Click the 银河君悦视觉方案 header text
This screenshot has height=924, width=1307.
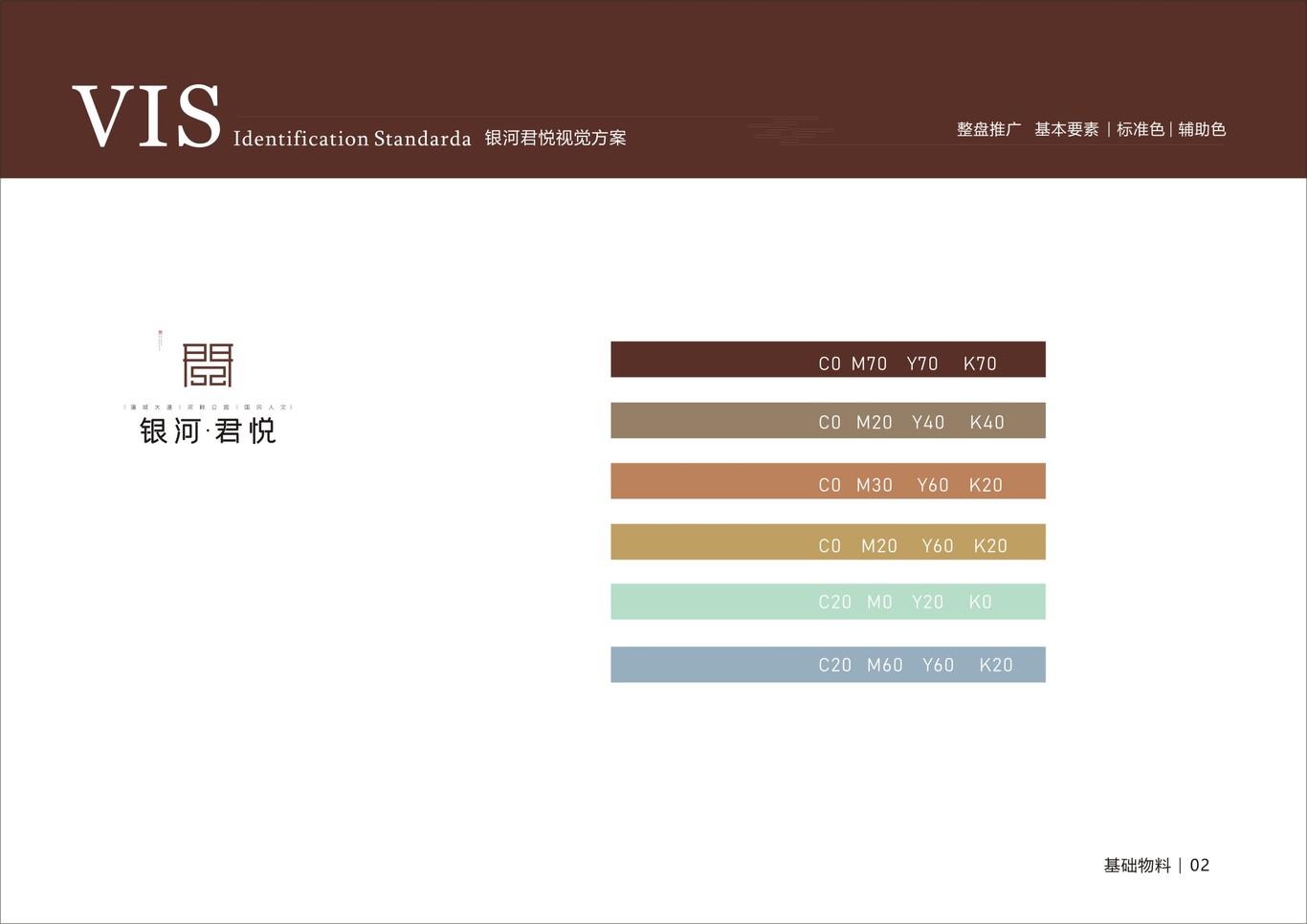pyautogui.click(x=555, y=138)
